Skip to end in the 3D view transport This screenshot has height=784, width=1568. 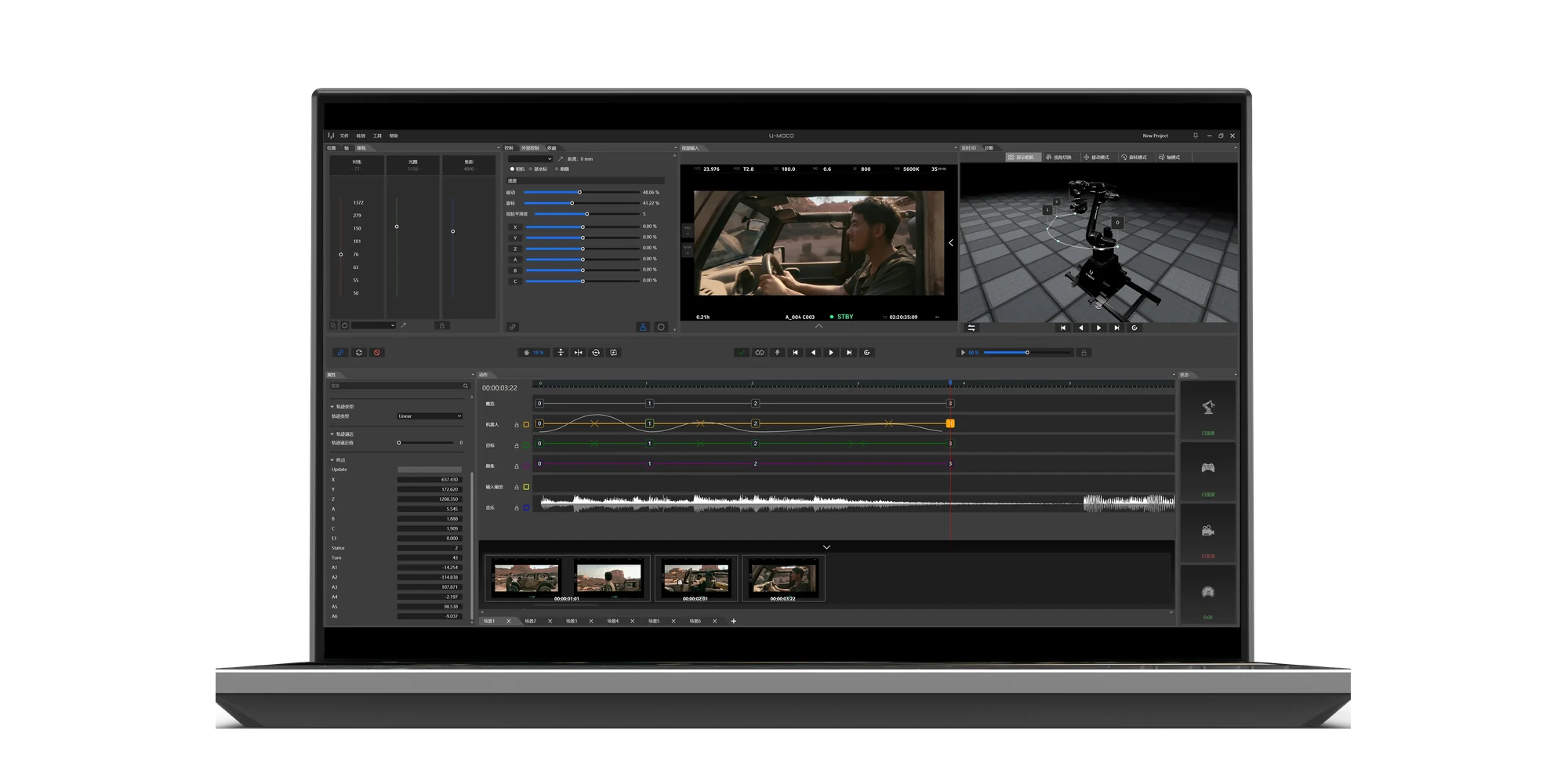1117,328
